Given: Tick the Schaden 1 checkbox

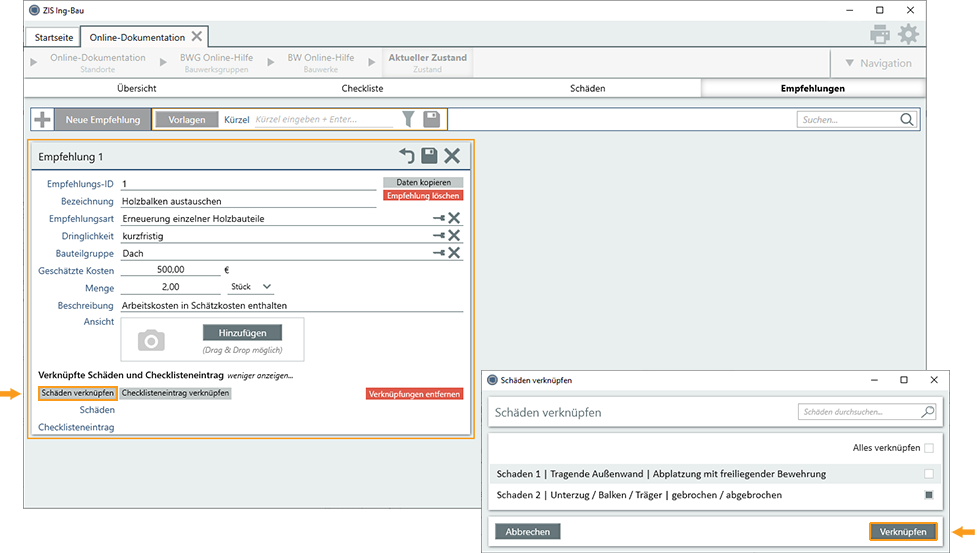Looking at the screenshot, I should tap(929, 474).
